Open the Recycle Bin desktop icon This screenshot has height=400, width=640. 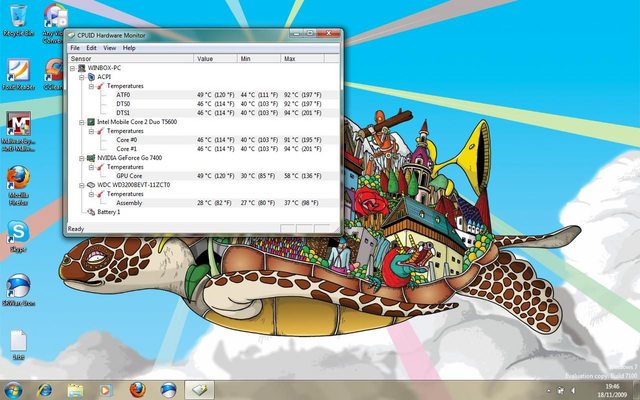[x=18, y=20]
